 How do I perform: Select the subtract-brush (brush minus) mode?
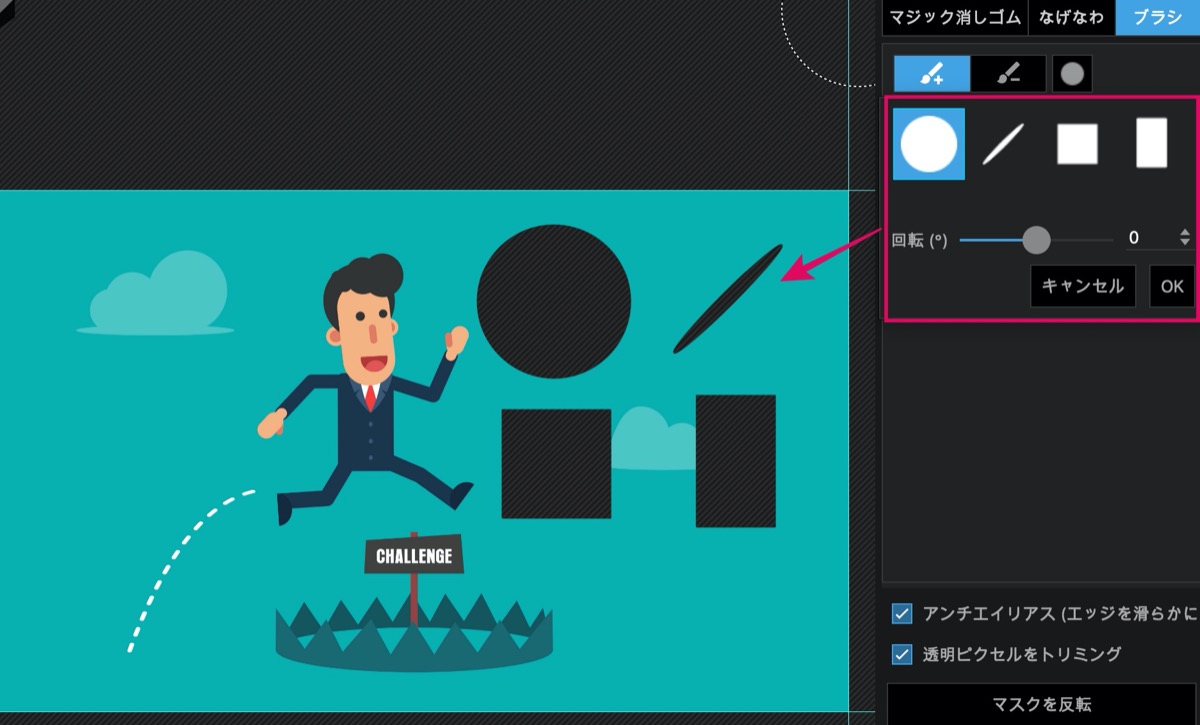coord(1009,73)
